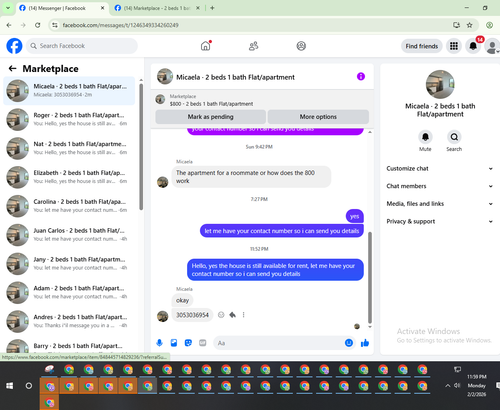This screenshot has width=500, height=410.
Task: Open conversation information purple icon
Action: (361, 76)
